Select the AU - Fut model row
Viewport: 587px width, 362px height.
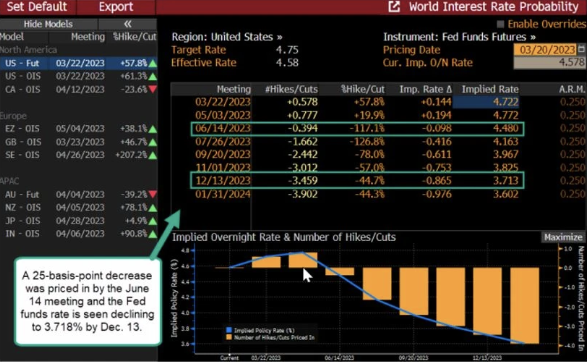pos(78,195)
